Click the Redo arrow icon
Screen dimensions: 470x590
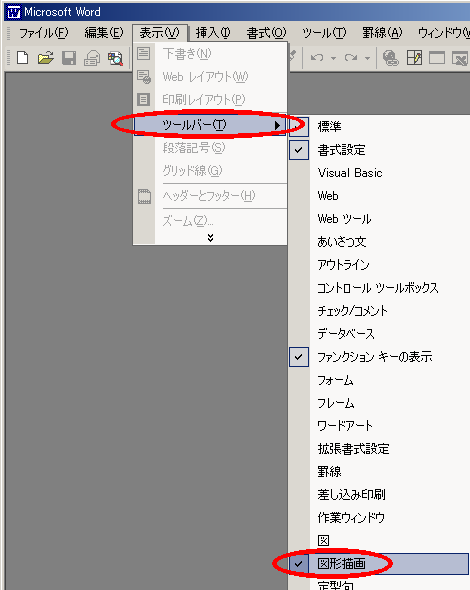coord(351,58)
